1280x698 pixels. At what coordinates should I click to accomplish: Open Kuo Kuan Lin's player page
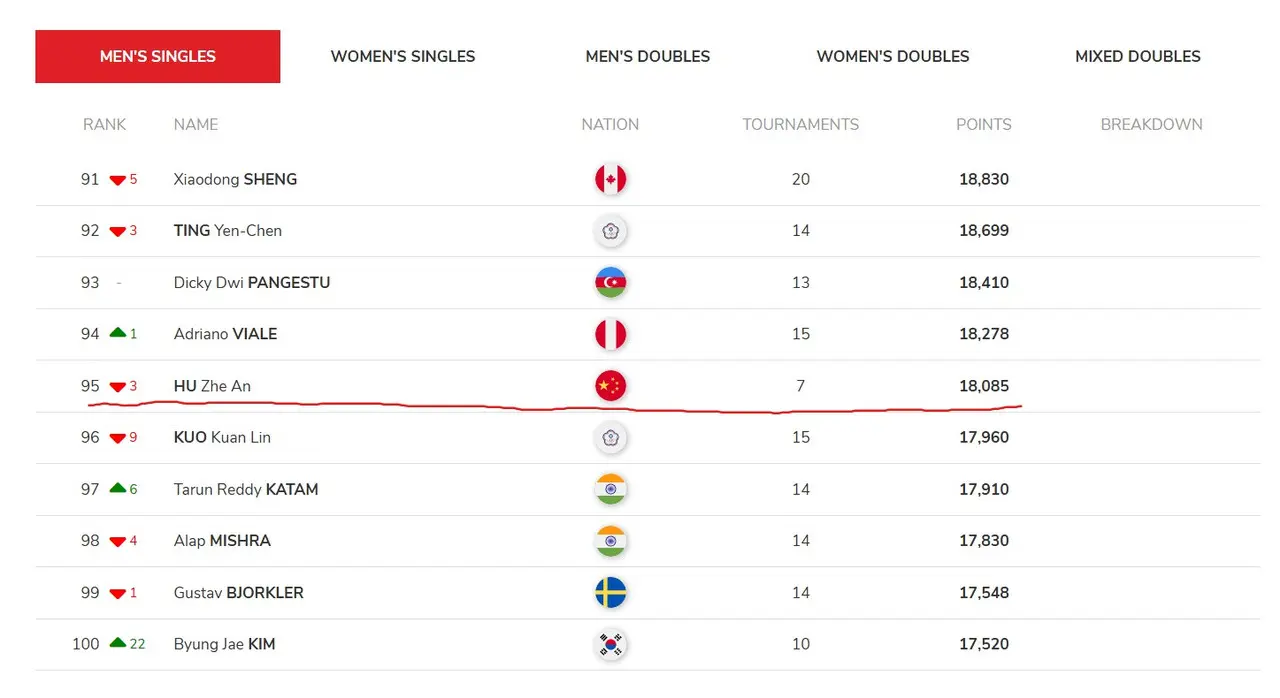[x=222, y=437]
